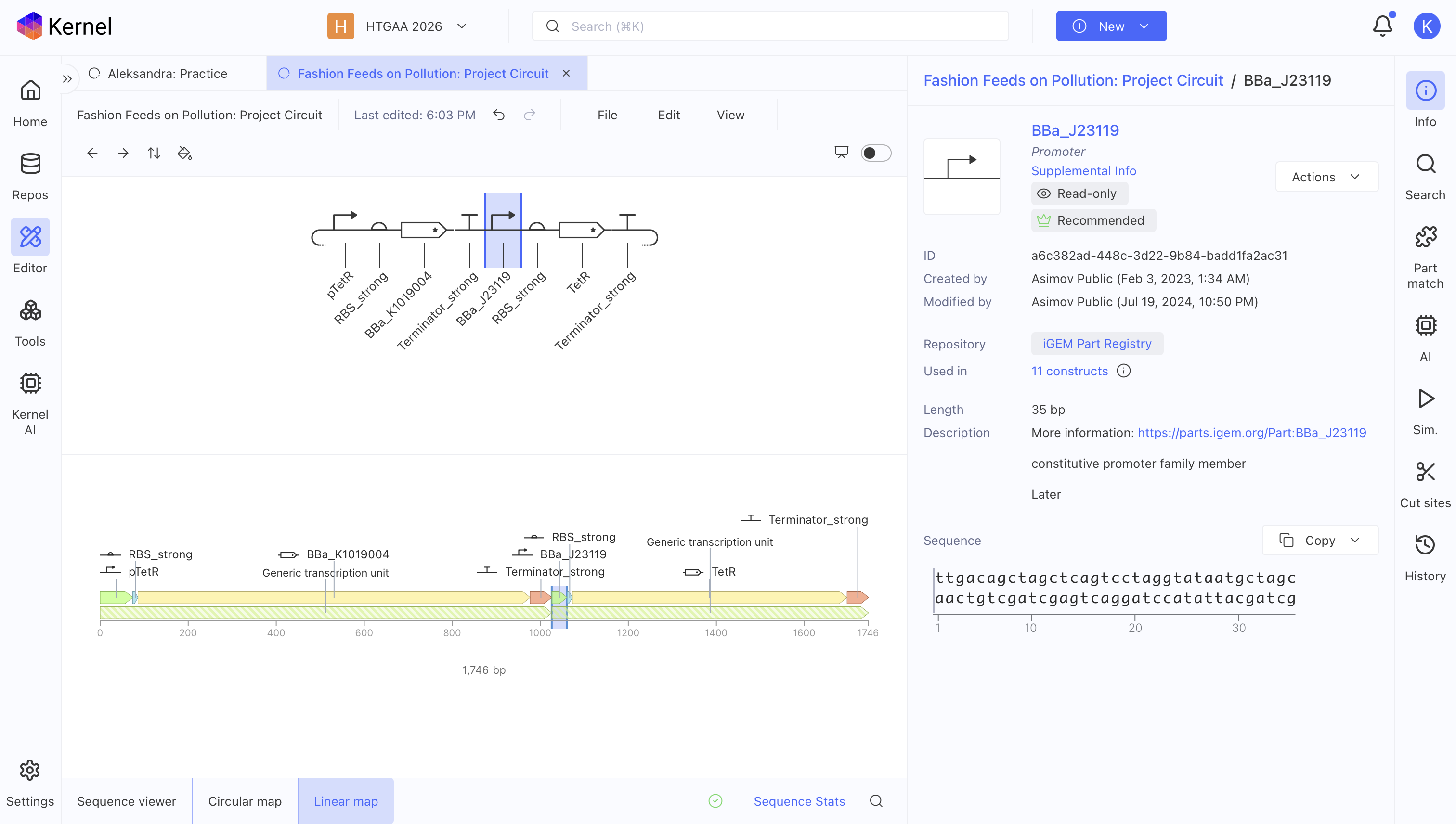Toggle the presentation mode switch
1456x824 pixels.
pos(876,153)
